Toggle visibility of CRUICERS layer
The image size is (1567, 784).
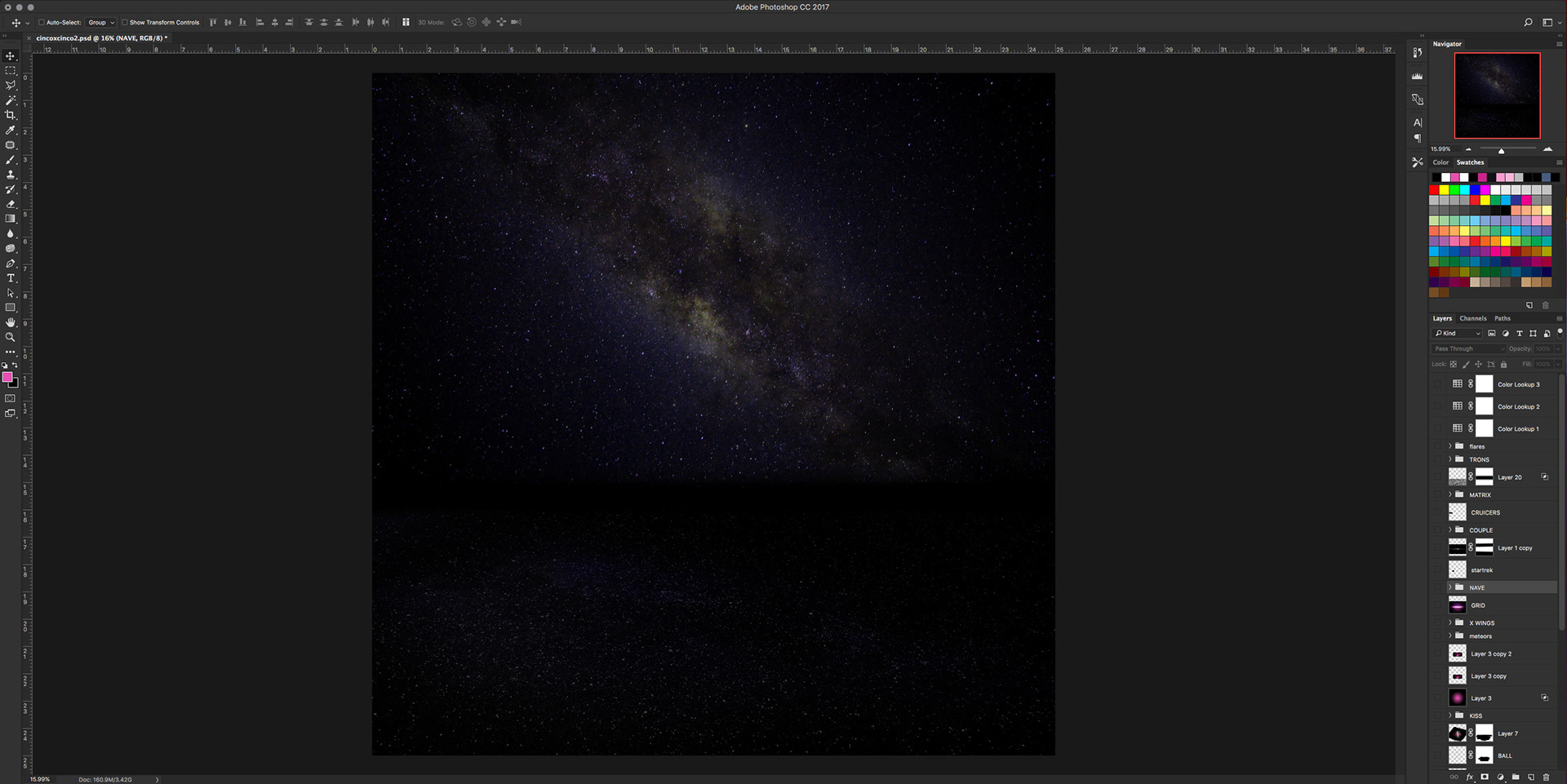click(x=1438, y=512)
